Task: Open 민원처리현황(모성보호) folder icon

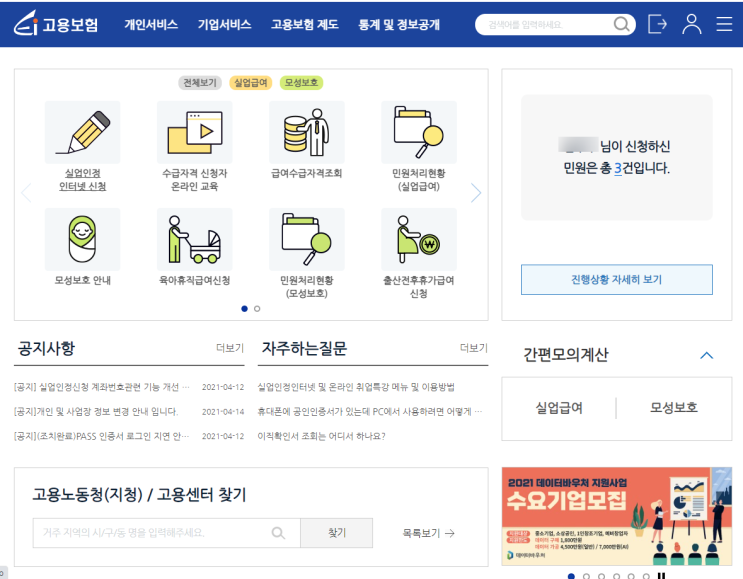Action: click(307, 239)
